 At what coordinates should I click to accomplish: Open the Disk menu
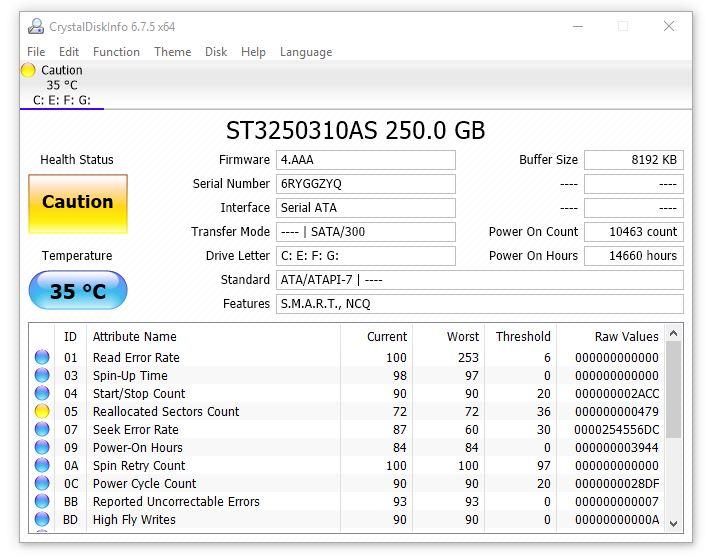[x=216, y=52]
